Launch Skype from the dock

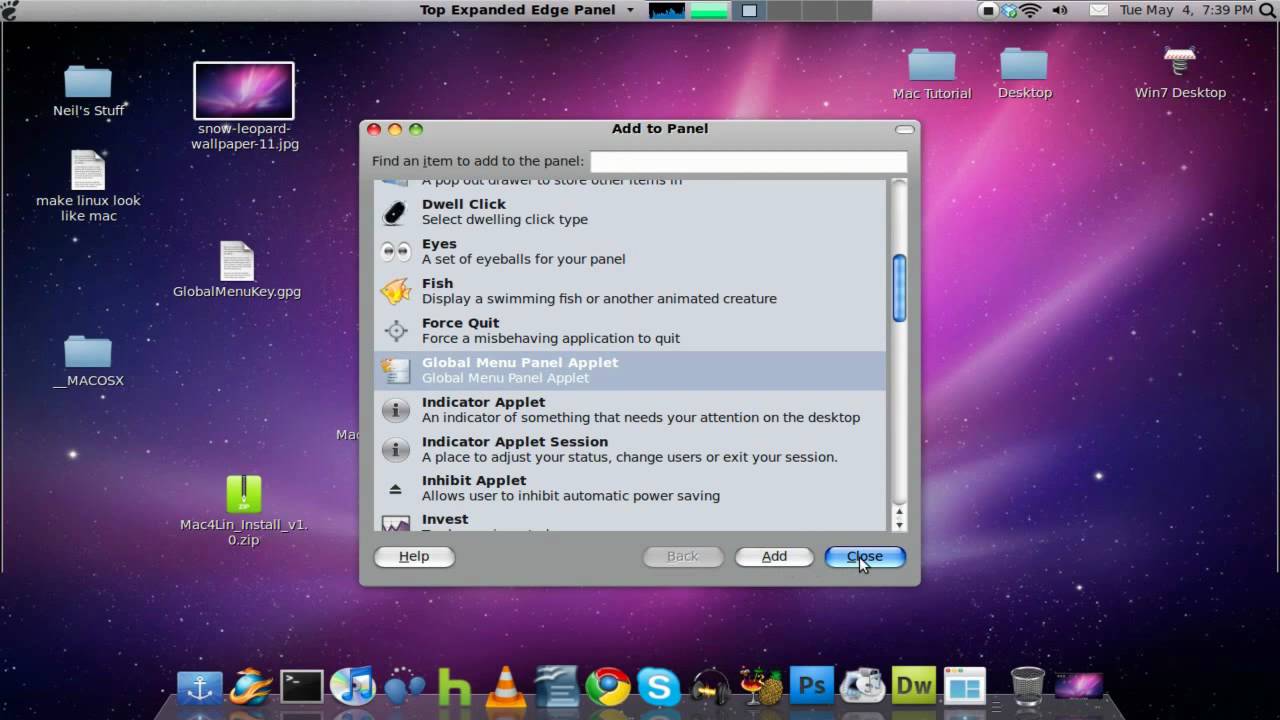tap(660, 687)
